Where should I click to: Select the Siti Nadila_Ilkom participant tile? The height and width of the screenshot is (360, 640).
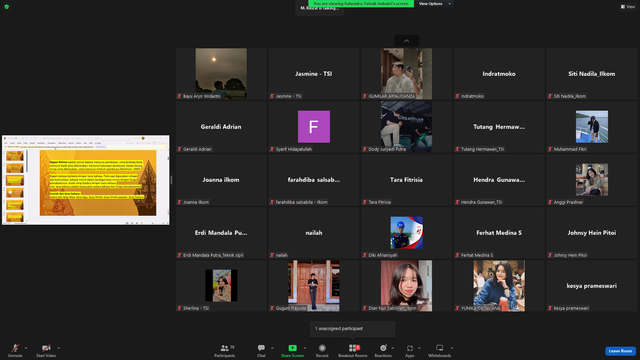pyautogui.click(x=592, y=73)
